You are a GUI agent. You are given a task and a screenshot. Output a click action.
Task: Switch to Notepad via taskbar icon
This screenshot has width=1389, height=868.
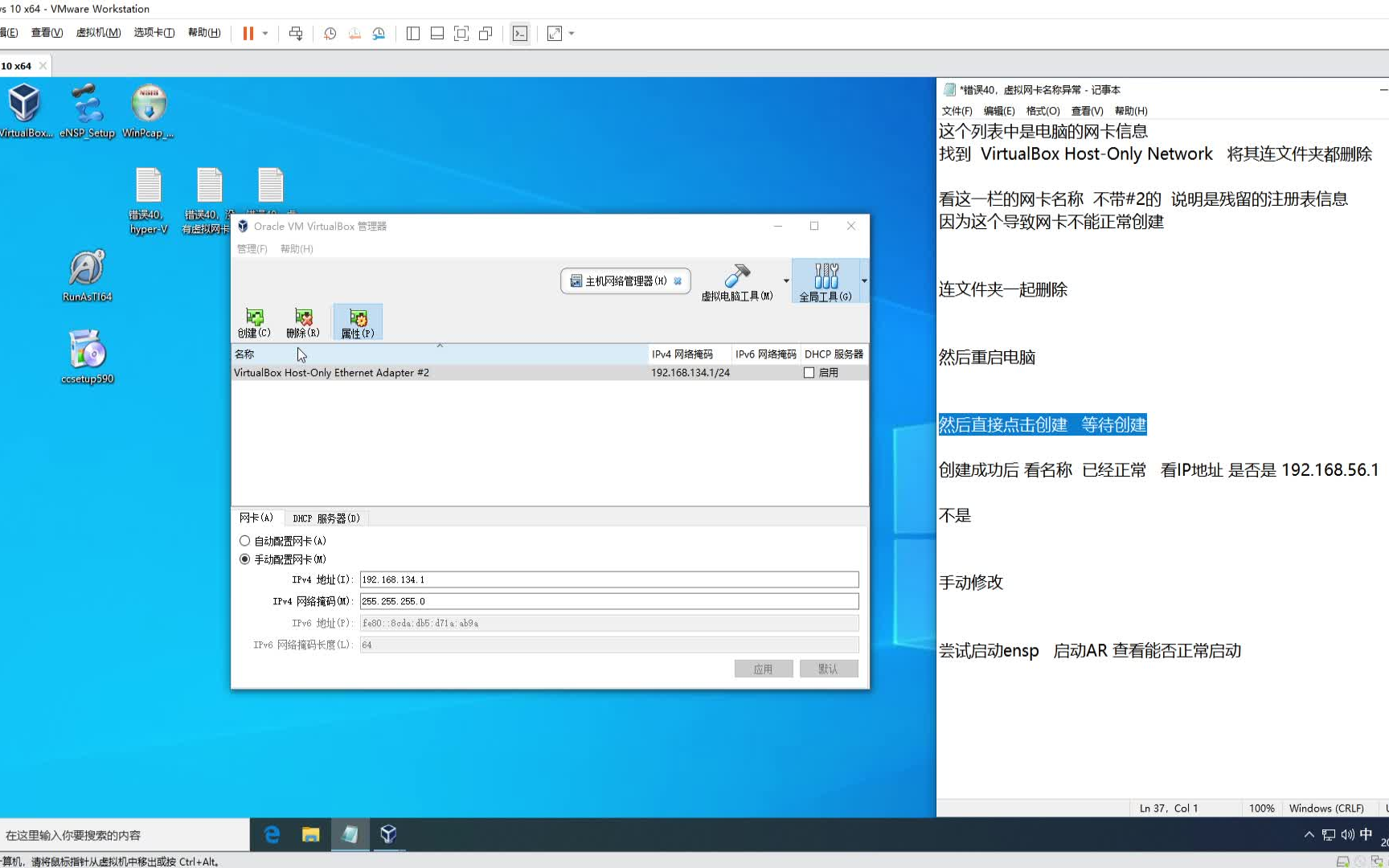click(x=350, y=834)
